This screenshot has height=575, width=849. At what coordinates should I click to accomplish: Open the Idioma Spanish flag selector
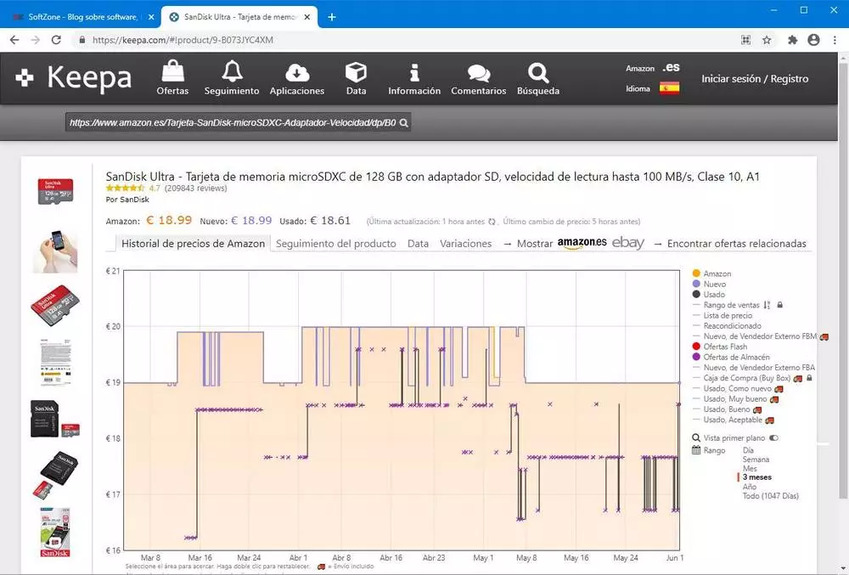(669, 88)
